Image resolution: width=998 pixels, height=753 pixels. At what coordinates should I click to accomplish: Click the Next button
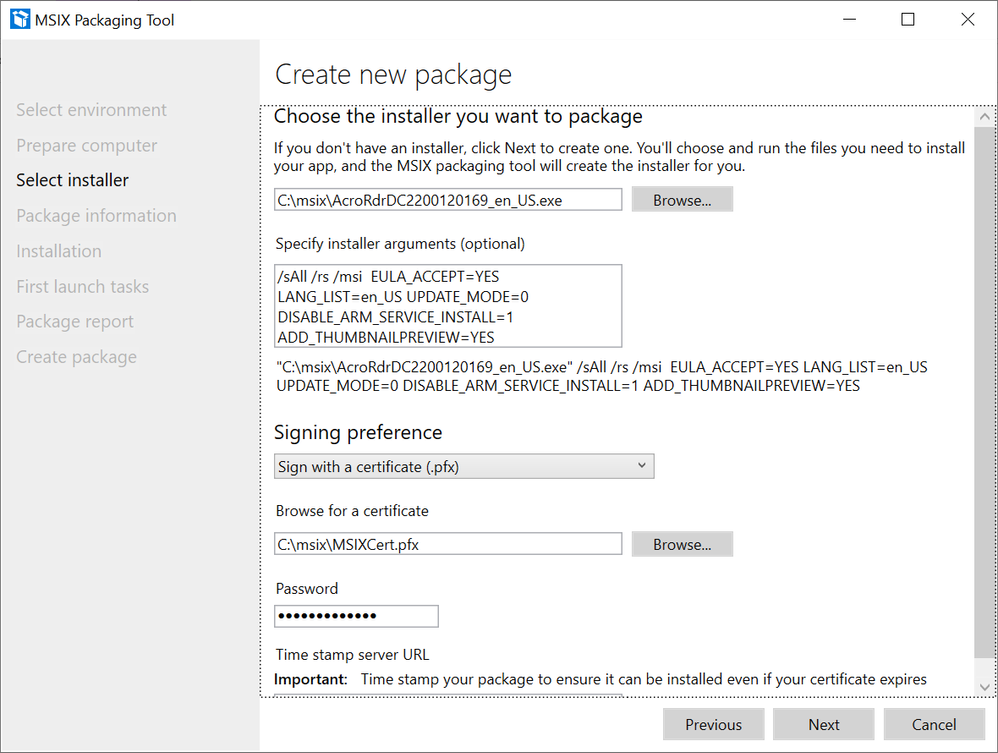point(824,724)
